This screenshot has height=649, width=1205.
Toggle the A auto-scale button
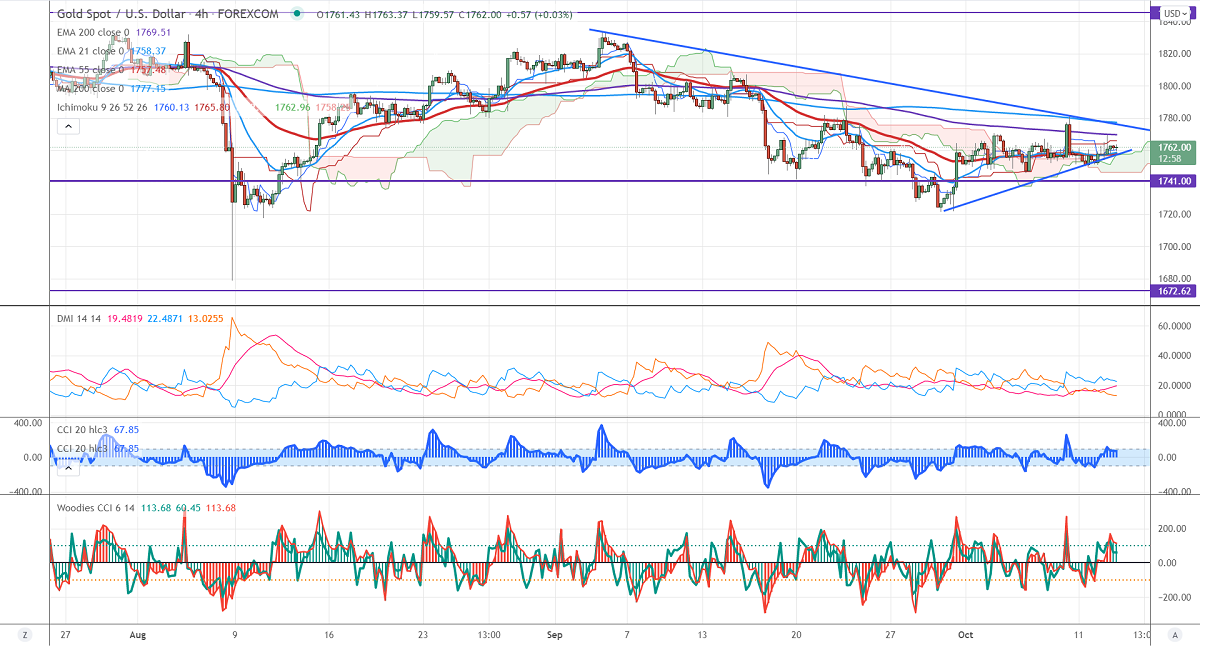tap(1175, 635)
